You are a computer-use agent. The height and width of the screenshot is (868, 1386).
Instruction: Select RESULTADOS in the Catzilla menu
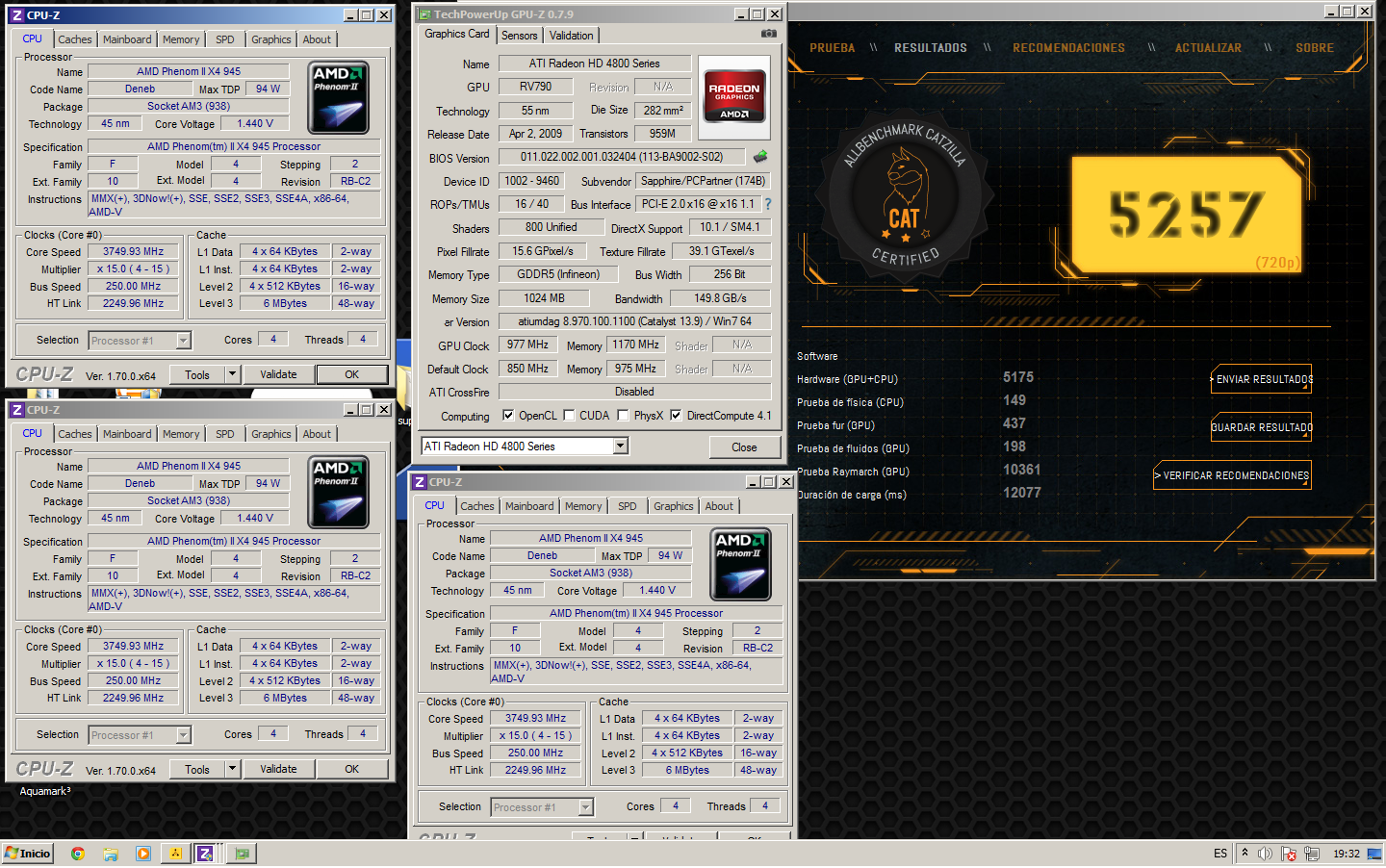[931, 48]
